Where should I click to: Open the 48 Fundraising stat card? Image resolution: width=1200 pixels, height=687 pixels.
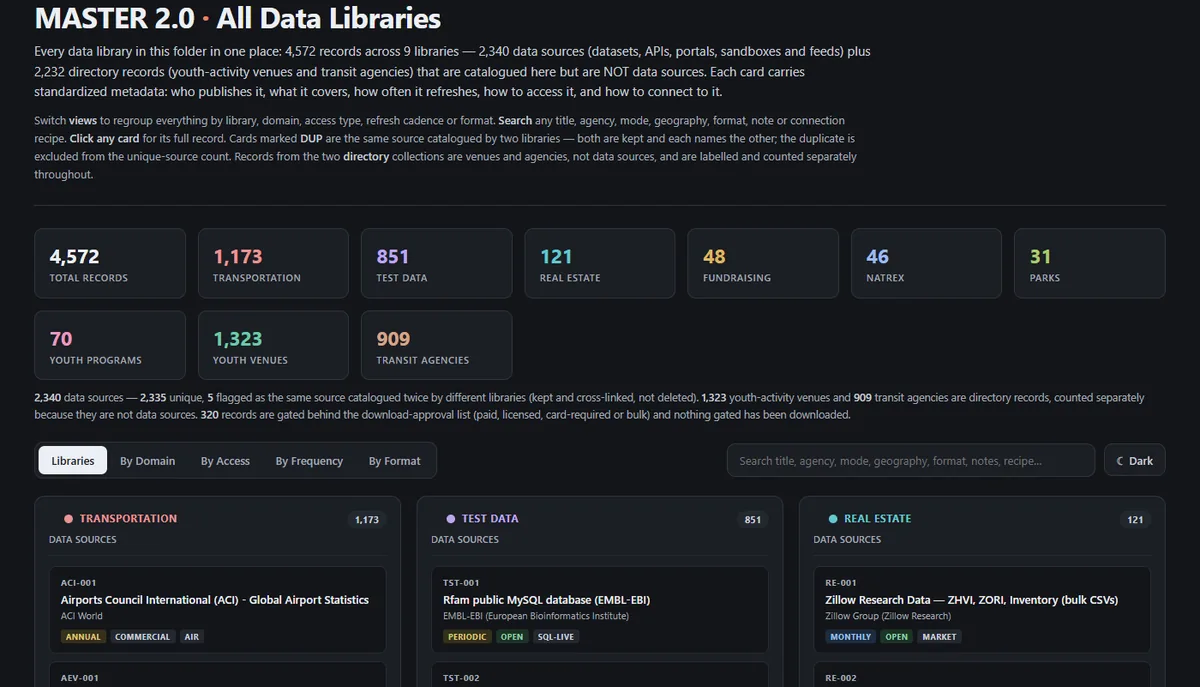(x=763, y=263)
